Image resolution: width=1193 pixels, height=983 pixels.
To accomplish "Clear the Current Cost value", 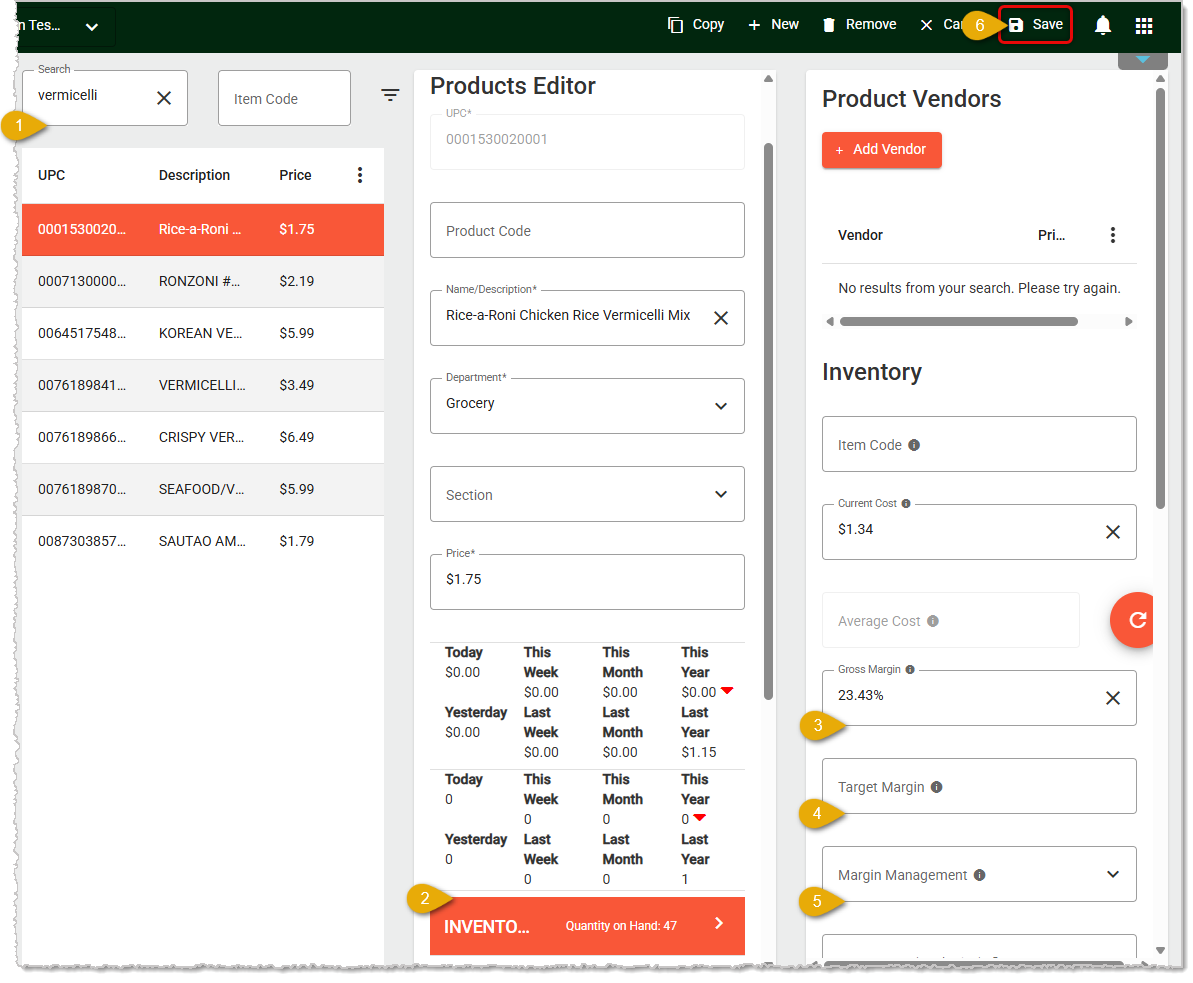I will click(x=1112, y=533).
